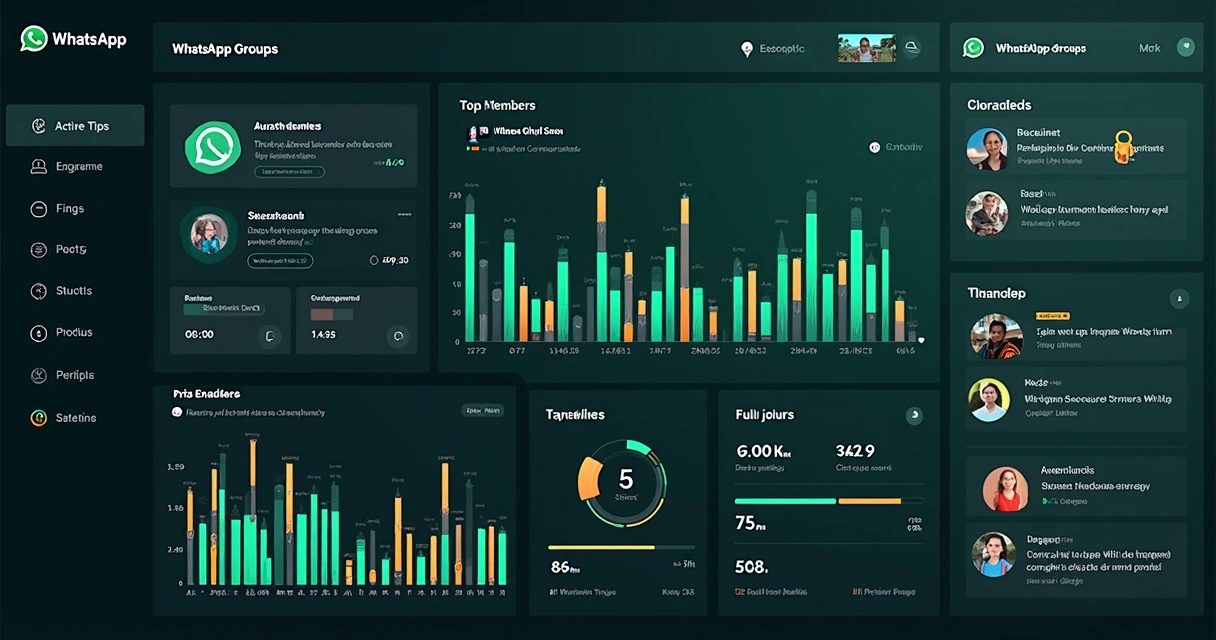Click the 342.9 value in Full jolurs

(x=855, y=451)
